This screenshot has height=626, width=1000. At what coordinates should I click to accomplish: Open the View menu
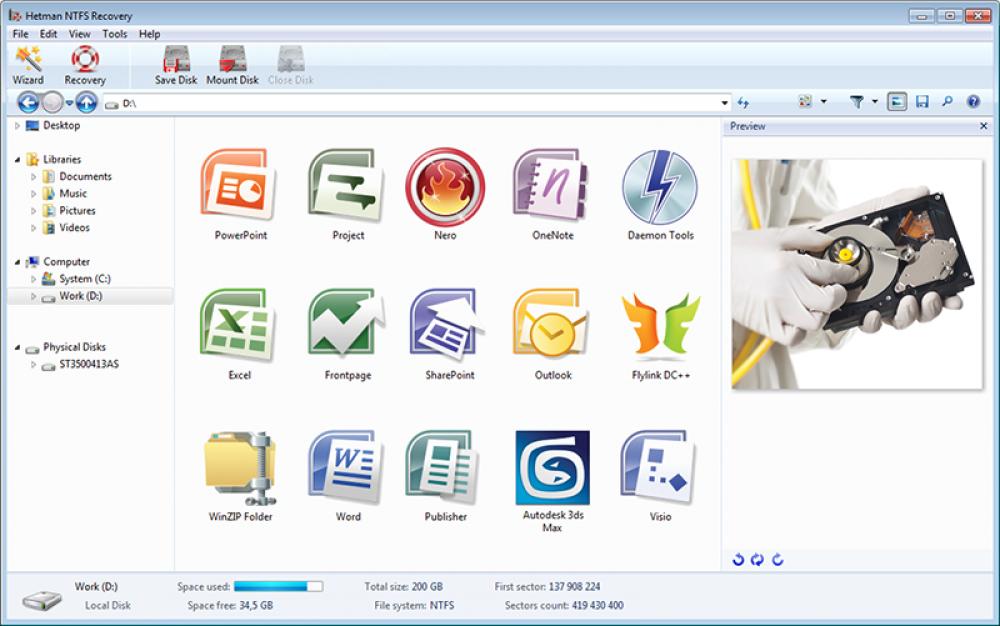(x=79, y=33)
